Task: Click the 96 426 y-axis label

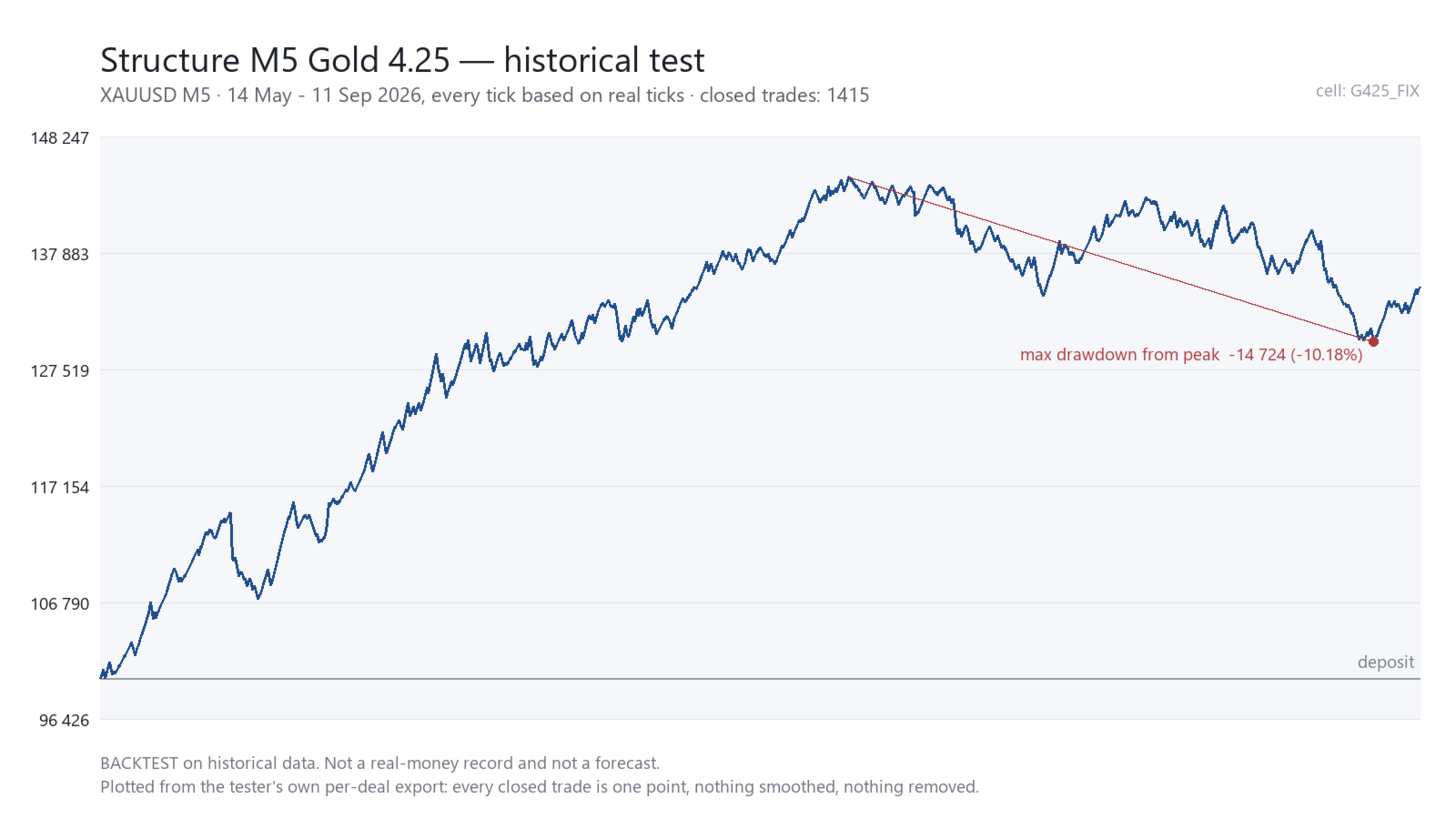Action: [x=64, y=721]
